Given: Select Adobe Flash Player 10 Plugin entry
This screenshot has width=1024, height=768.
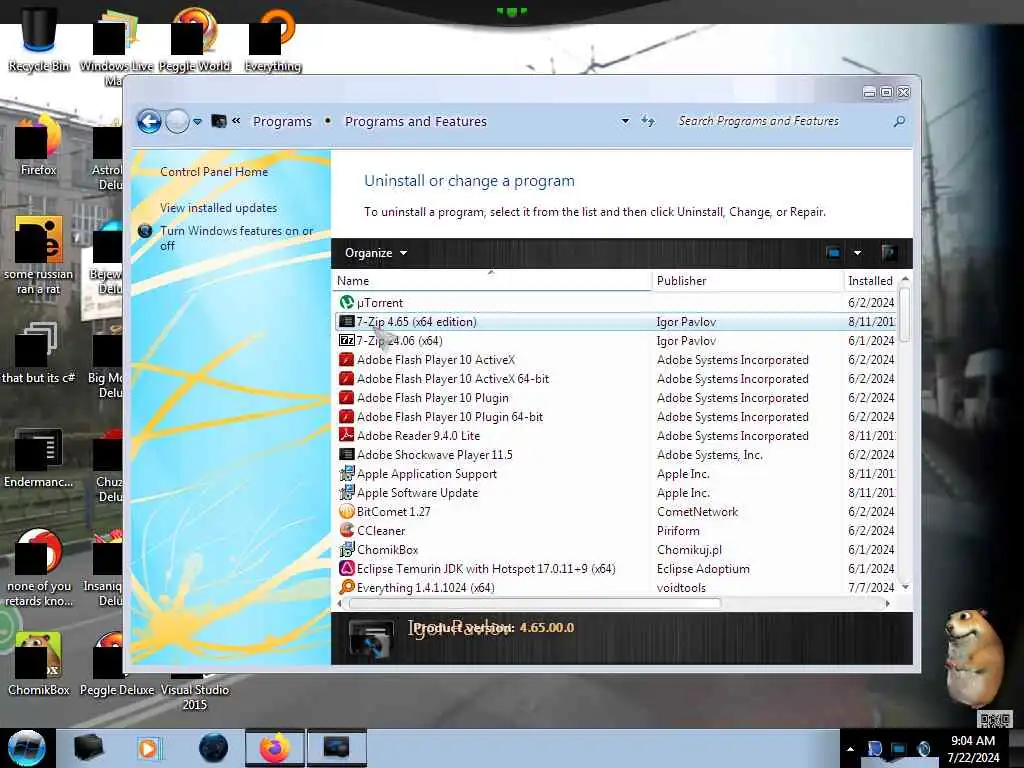Looking at the screenshot, I should 615,398.
